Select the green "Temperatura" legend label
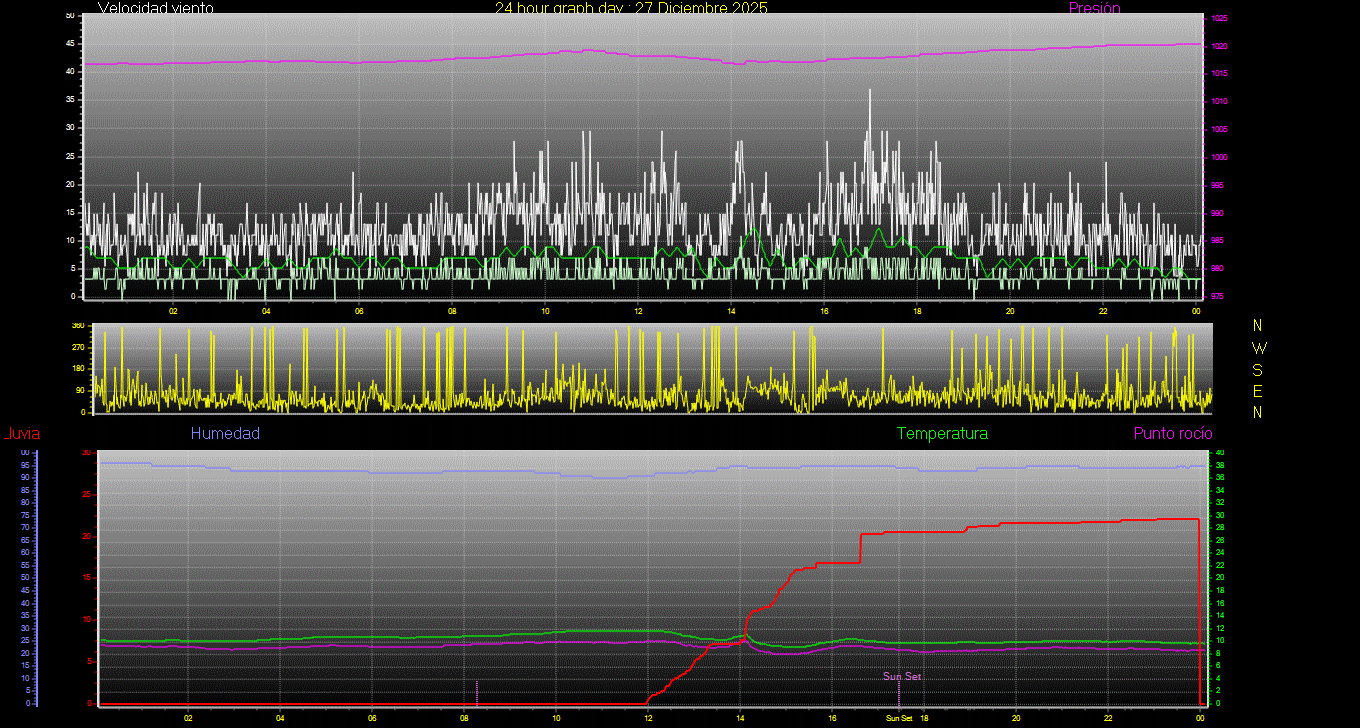 tap(942, 433)
